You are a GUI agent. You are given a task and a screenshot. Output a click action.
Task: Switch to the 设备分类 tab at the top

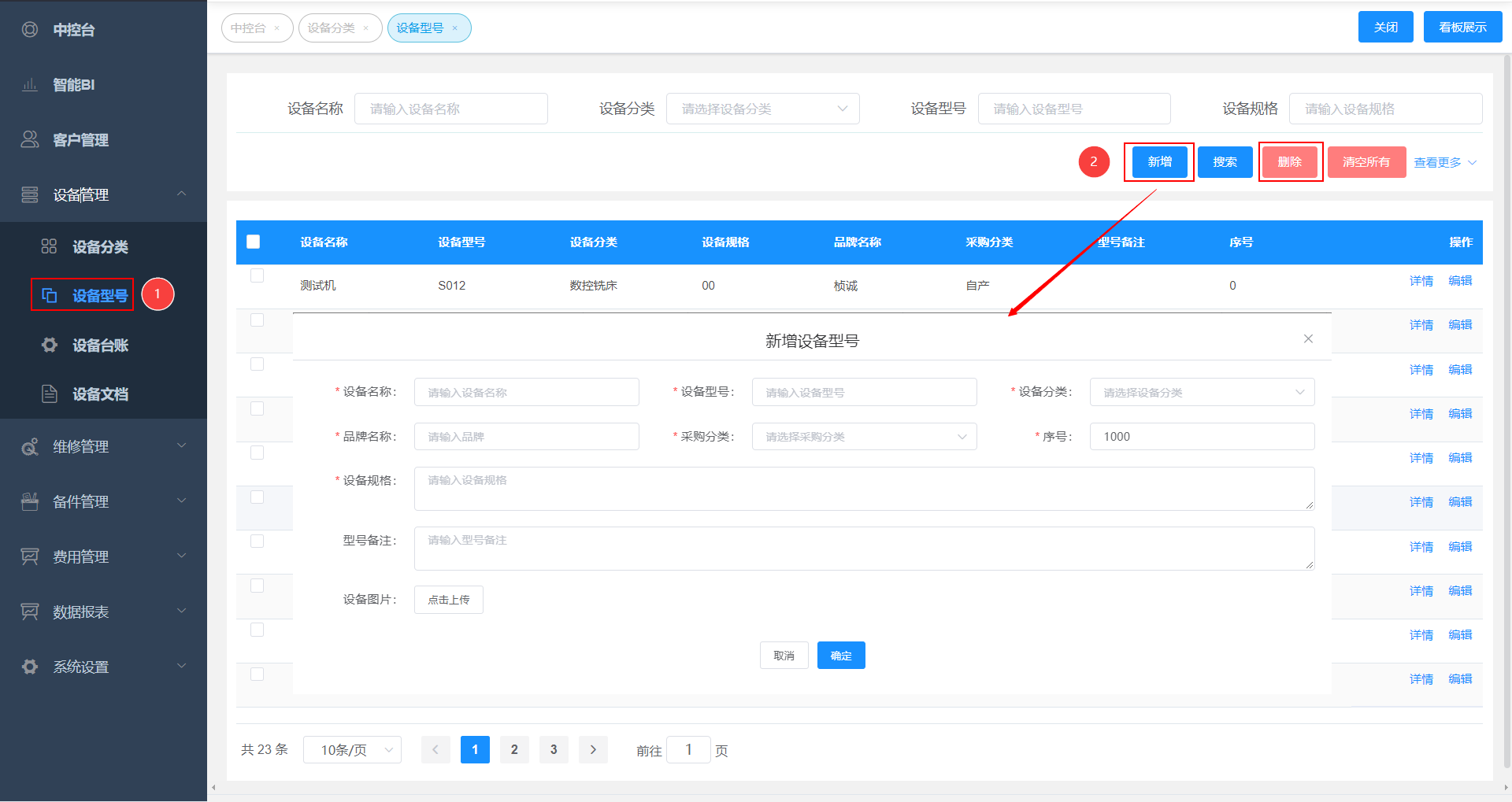[332, 28]
